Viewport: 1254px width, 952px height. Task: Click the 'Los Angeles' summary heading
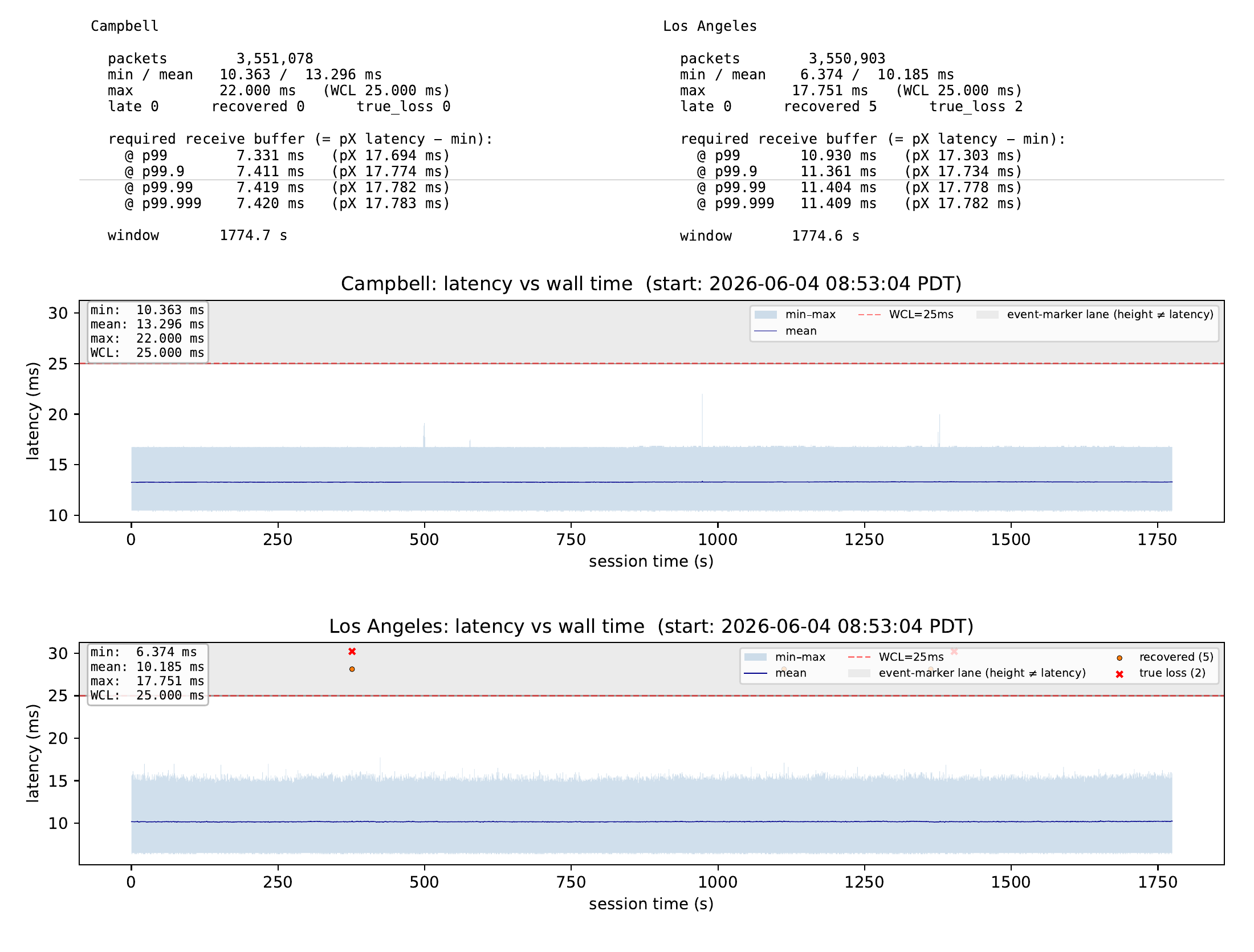point(710,26)
